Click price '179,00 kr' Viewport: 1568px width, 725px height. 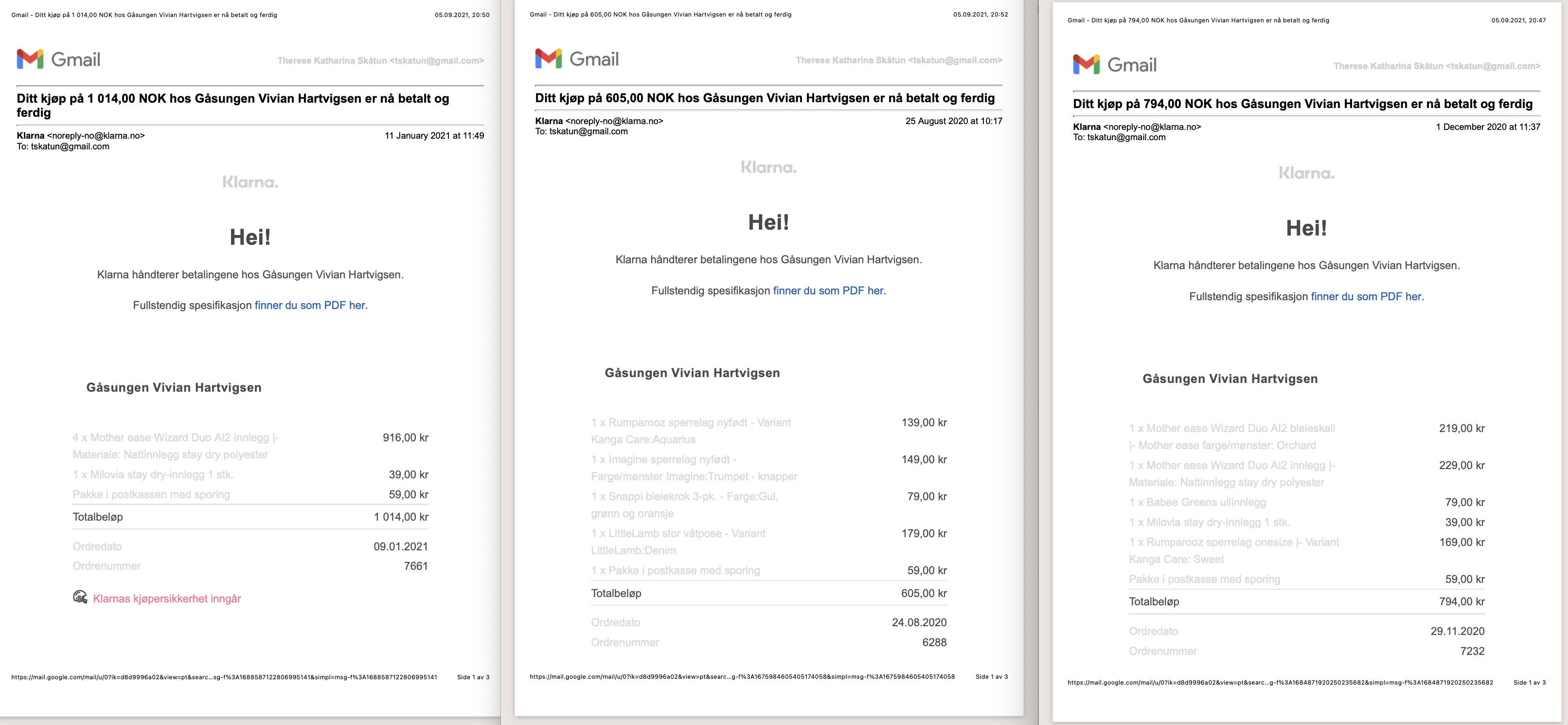coord(924,533)
